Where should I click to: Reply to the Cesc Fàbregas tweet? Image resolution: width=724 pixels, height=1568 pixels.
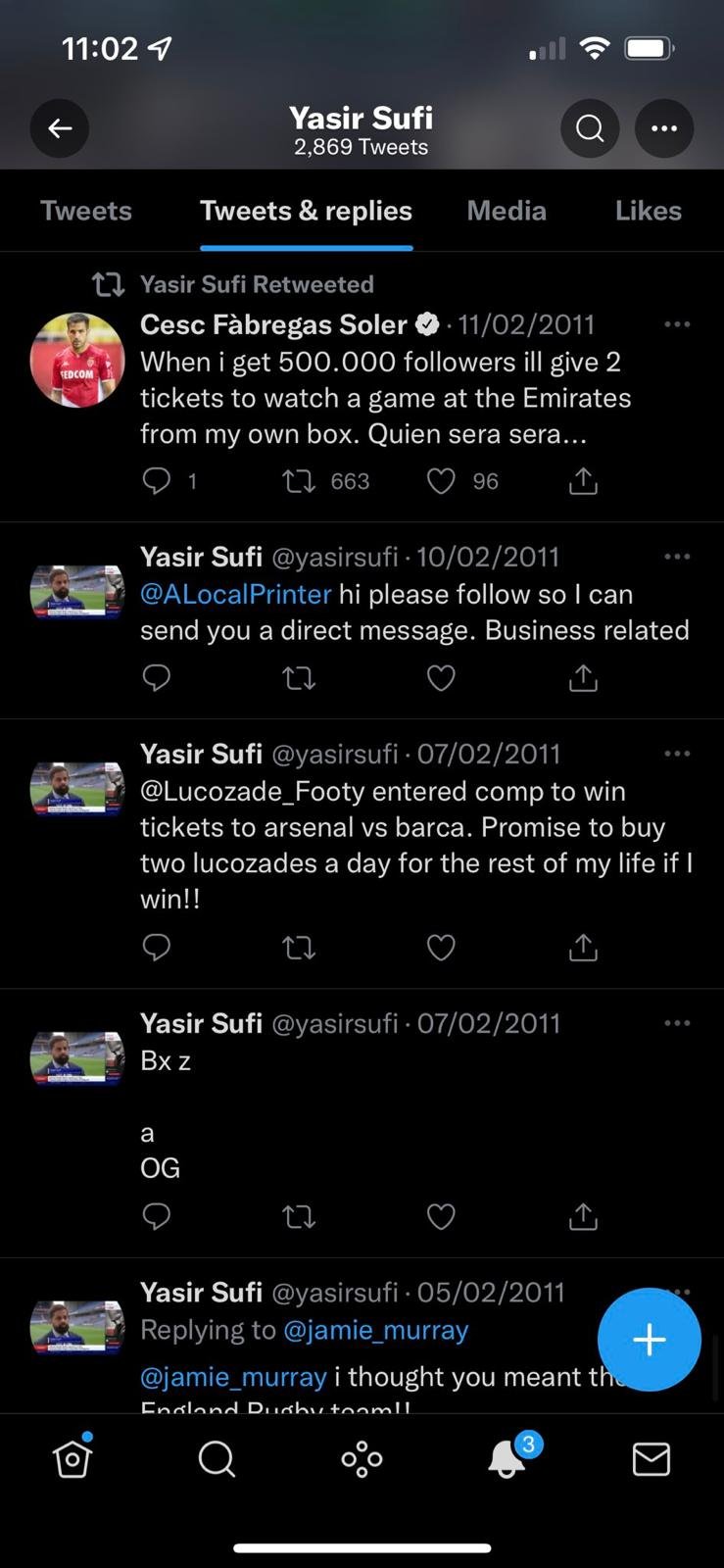[x=157, y=481]
